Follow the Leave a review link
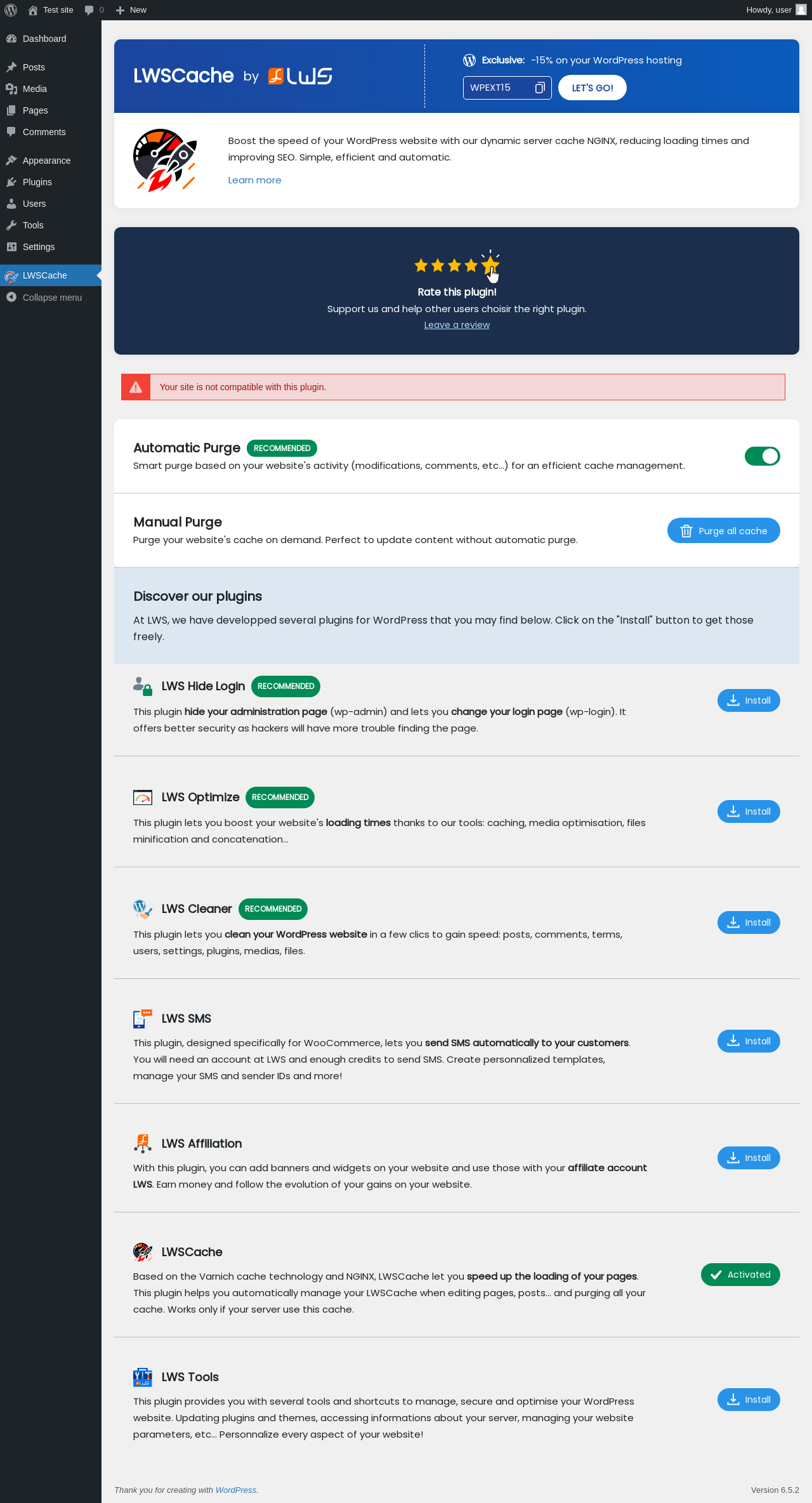812x1503 pixels. point(457,325)
